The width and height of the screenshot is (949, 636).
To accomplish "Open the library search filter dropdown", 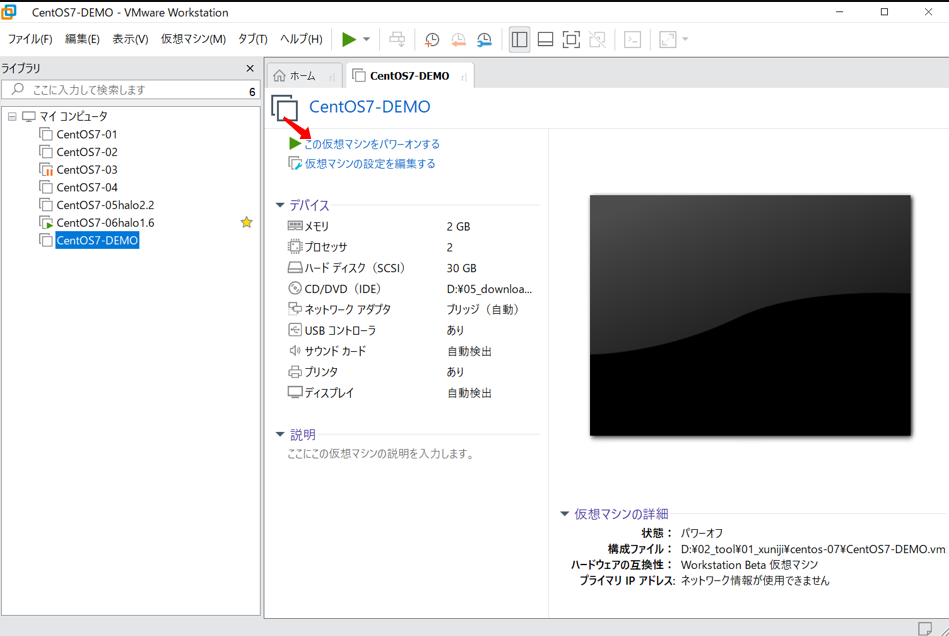I will (x=252, y=91).
